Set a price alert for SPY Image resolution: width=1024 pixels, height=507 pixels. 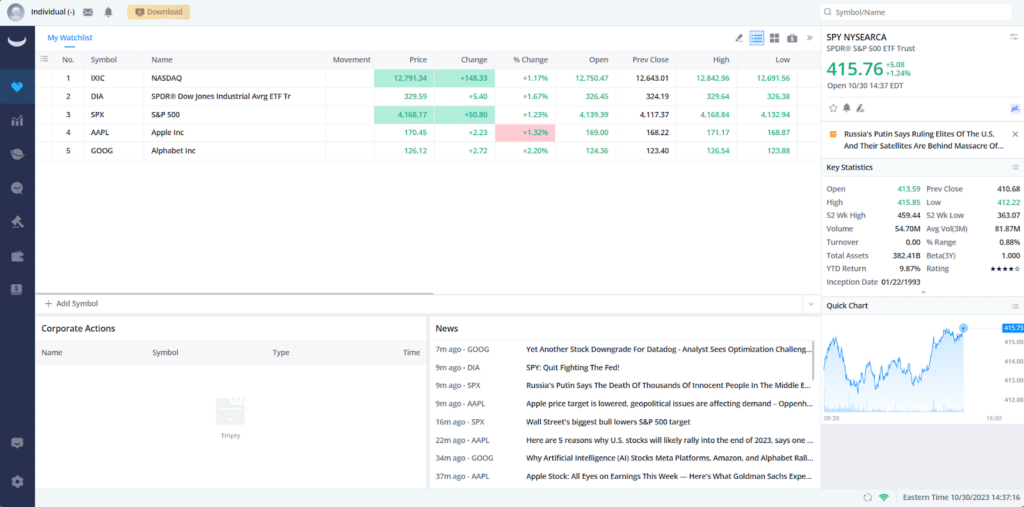coord(846,108)
